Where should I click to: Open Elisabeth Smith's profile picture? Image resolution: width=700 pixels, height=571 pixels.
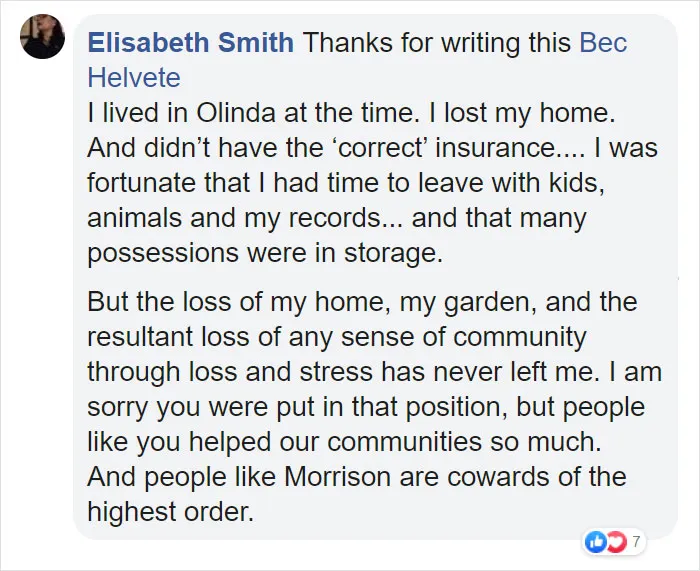[x=42, y=36]
